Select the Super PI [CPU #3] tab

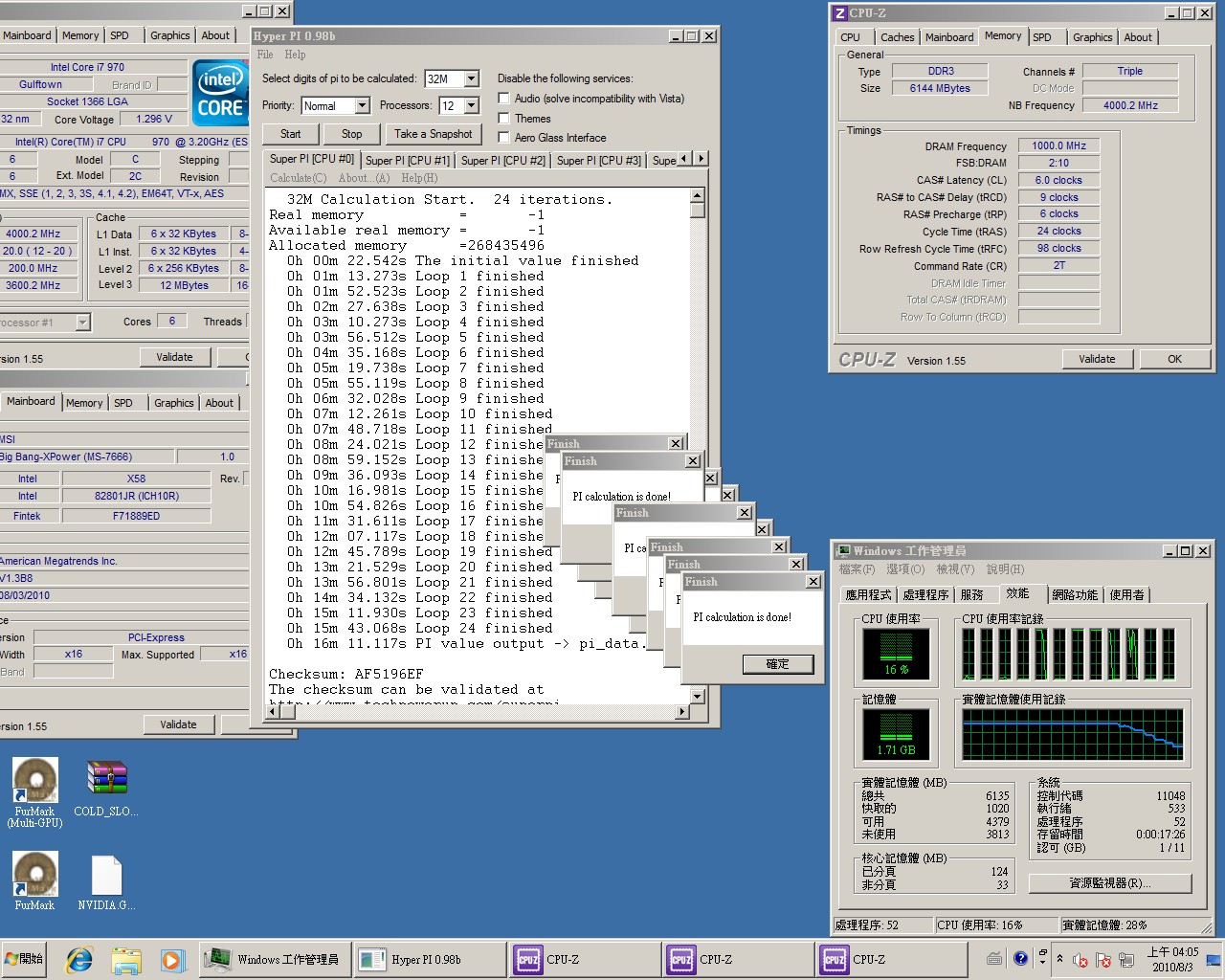(599, 161)
